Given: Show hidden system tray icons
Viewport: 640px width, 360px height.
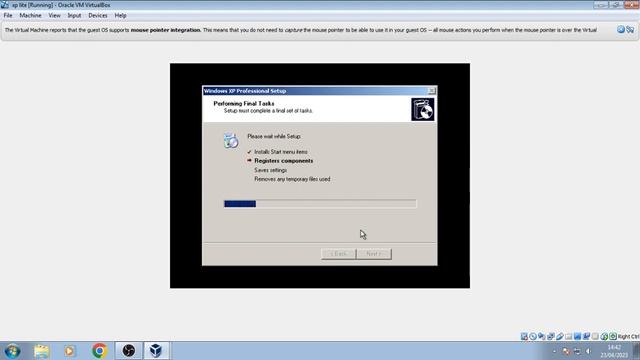Looking at the screenshot, I should pyautogui.click(x=554, y=351).
